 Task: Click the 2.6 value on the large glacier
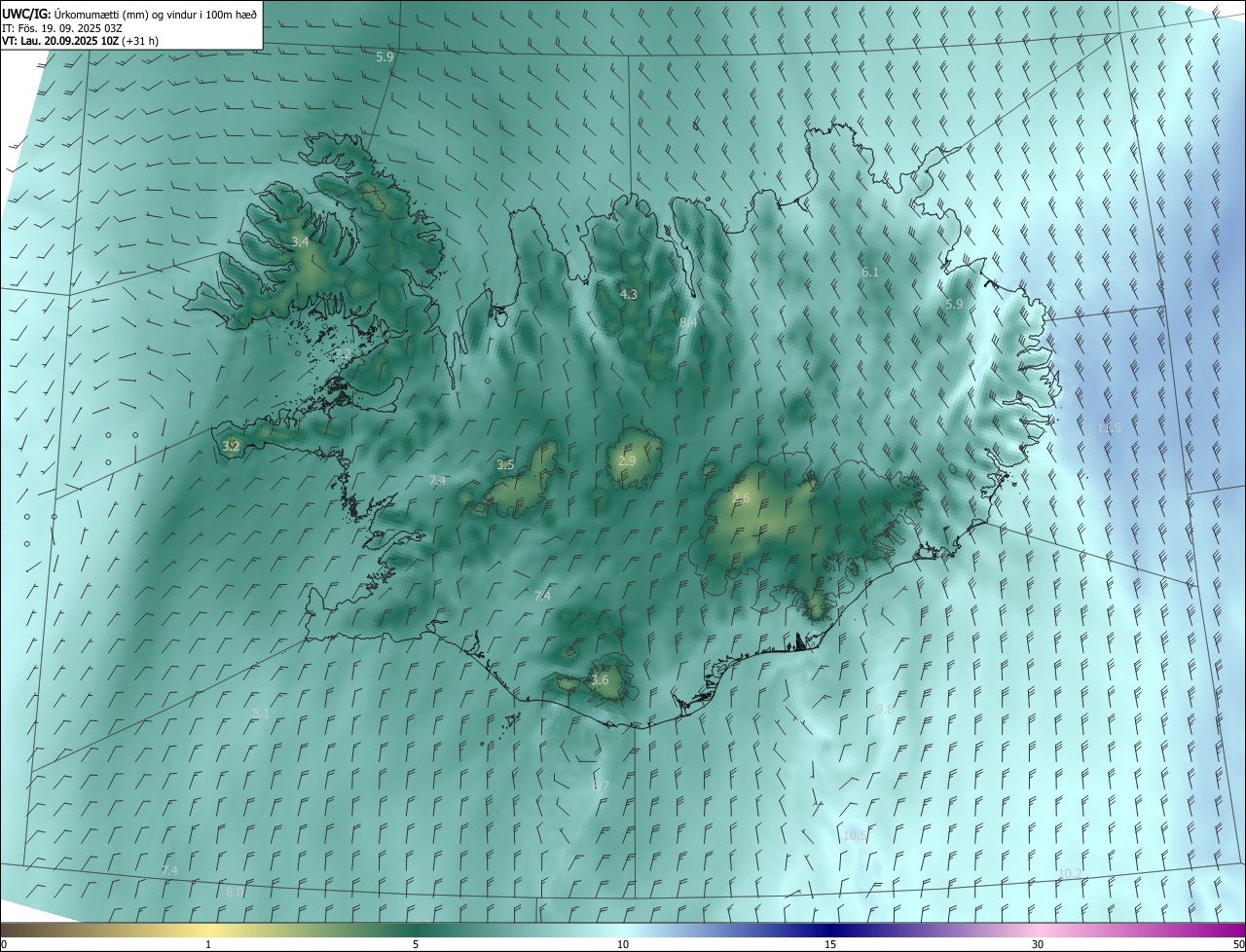pyautogui.click(x=742, y=498)
